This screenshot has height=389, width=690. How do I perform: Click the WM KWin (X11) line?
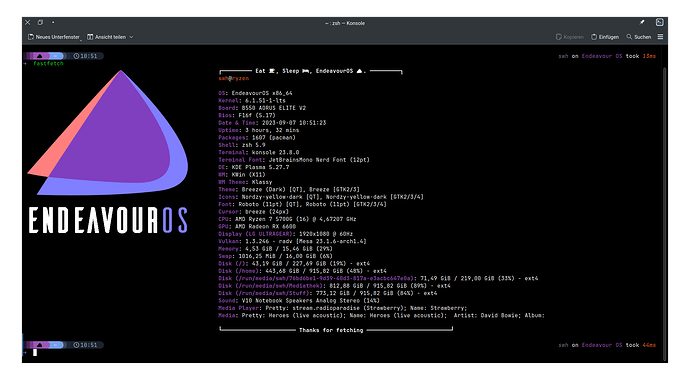tap(242, 175)
